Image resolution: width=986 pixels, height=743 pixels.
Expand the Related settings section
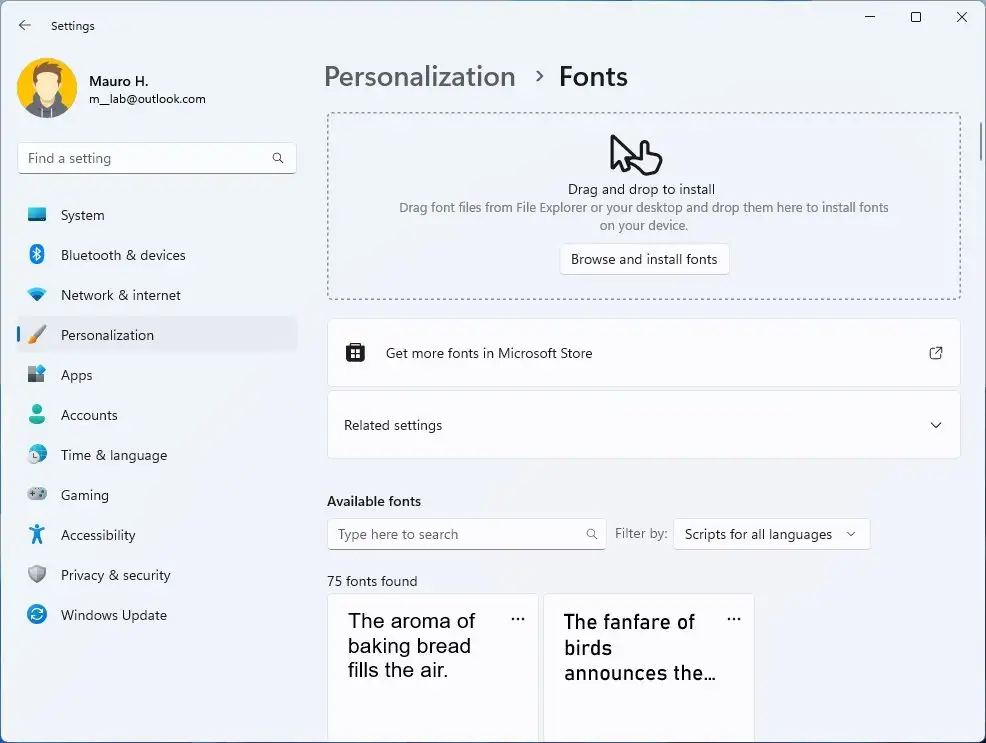pyautogui.click(x=935, y=425)
